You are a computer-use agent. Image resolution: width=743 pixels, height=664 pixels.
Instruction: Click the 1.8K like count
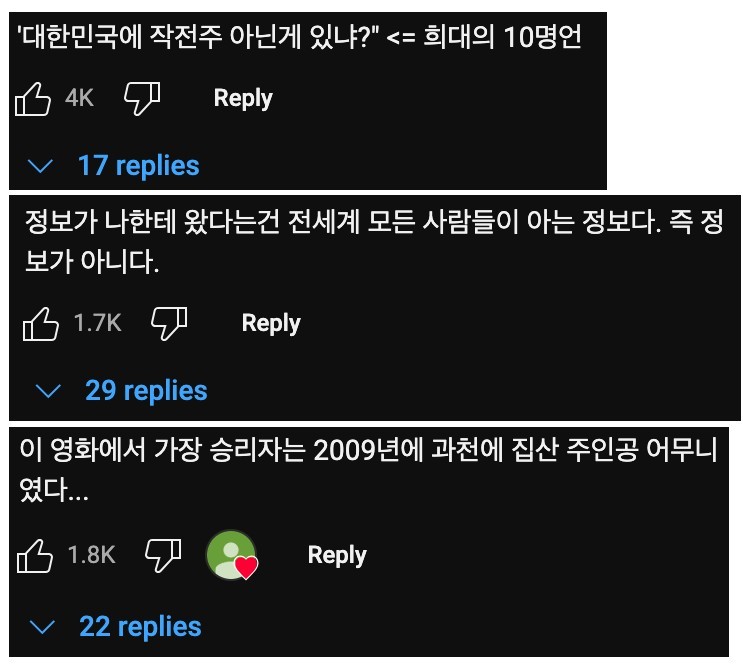(91, 555)
